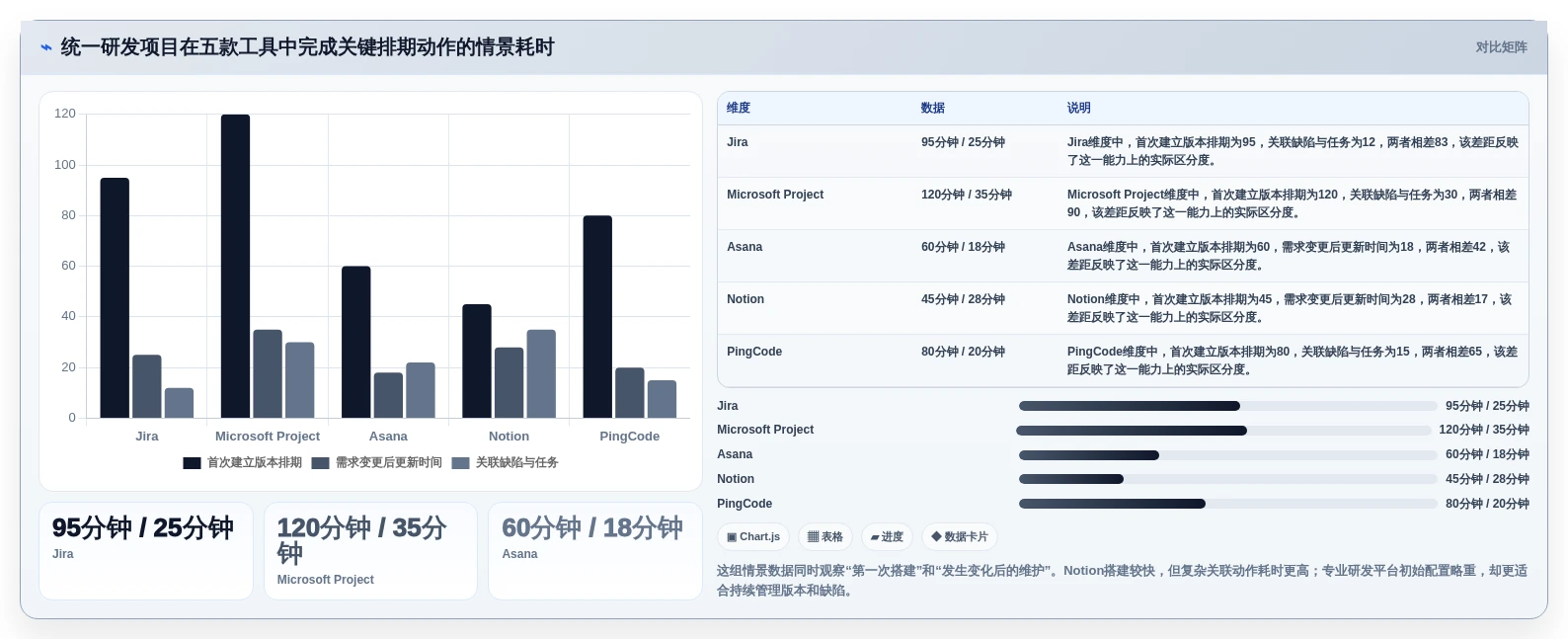Click the Microsoft Project progress bar
This screenshot has height=639, width=1568.
click(x=1223, y=431)
